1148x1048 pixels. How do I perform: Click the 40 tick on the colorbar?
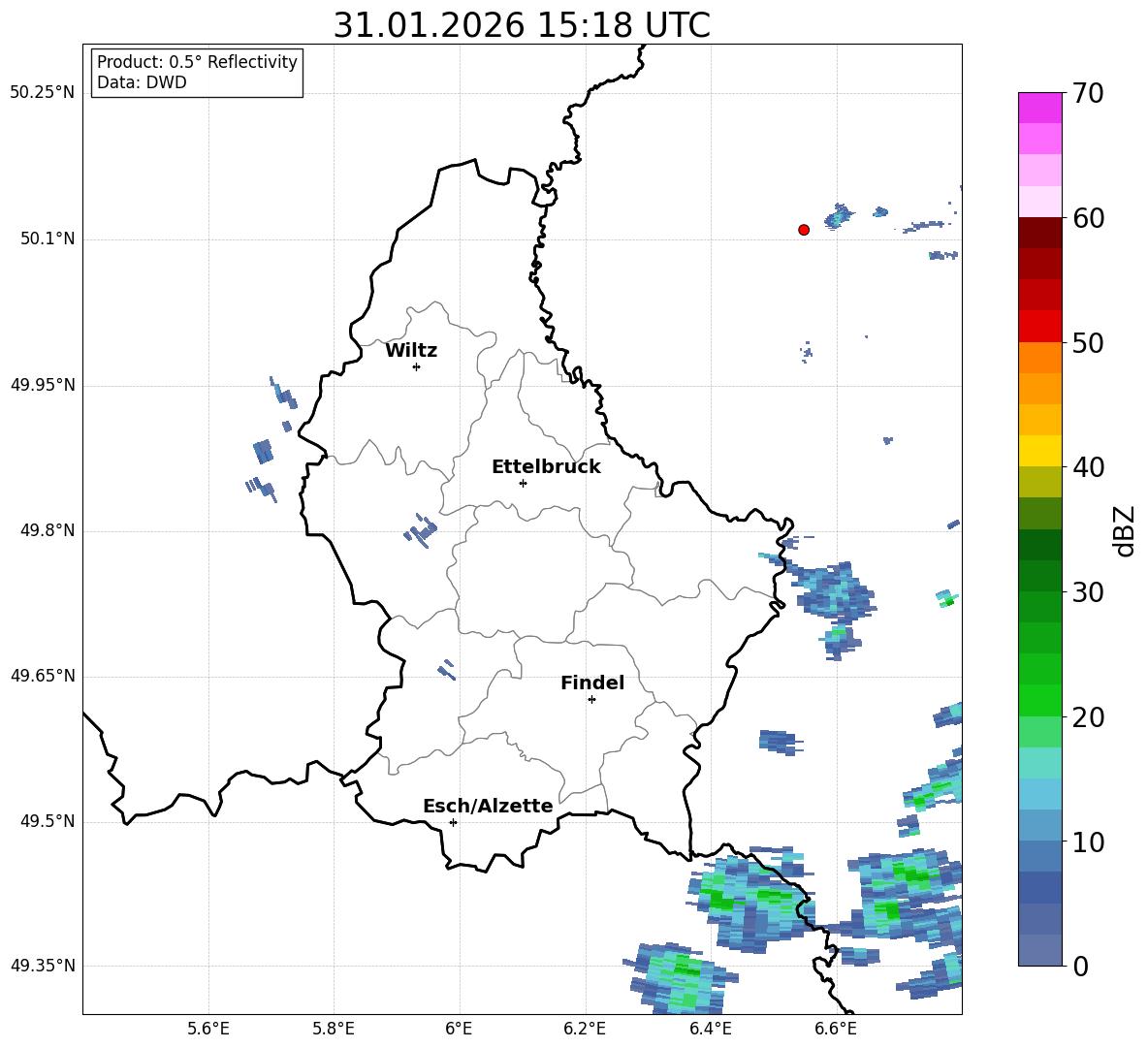tap(1087, 467)
